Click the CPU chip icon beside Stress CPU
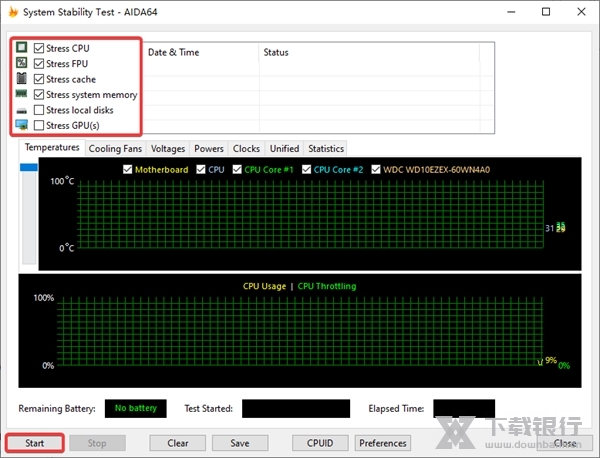 click(x=21, y=48)
